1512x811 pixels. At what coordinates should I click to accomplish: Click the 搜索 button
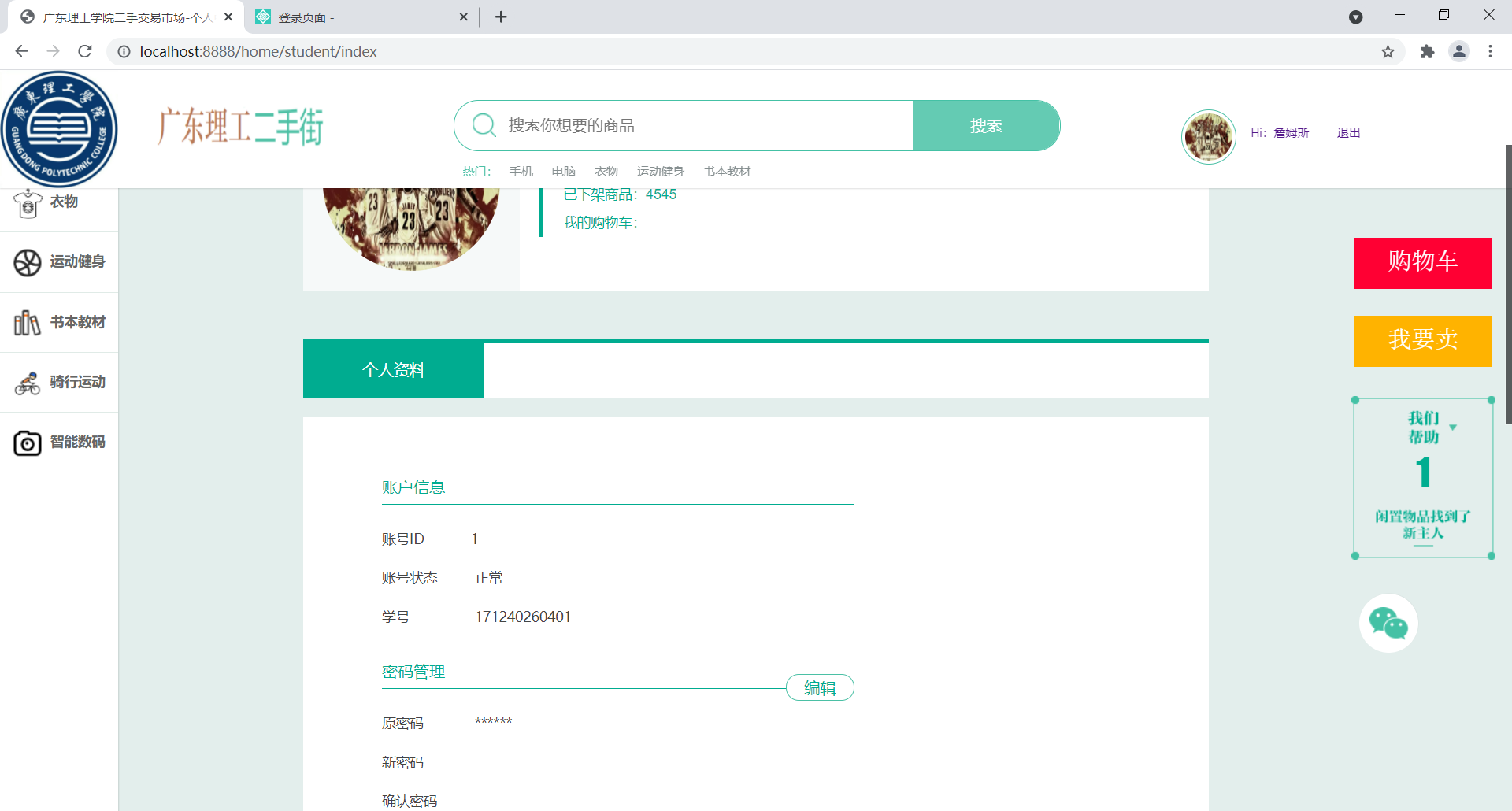[986, 125]
